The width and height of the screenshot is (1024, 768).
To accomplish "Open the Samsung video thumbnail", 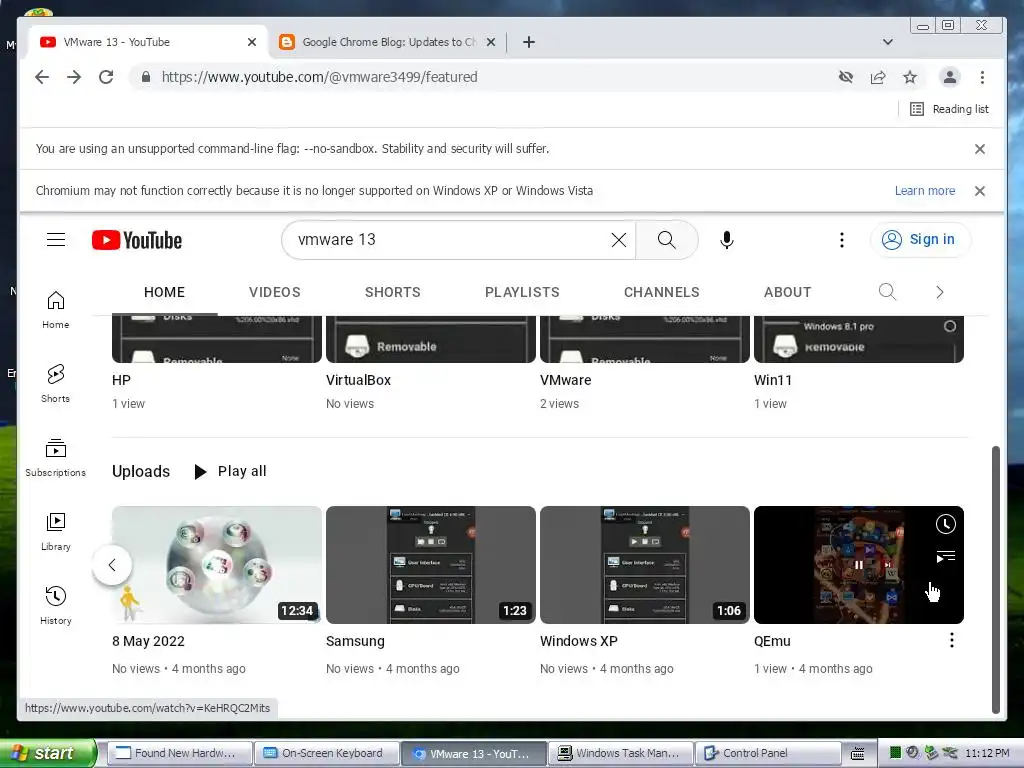I will [x=430, y=565].
